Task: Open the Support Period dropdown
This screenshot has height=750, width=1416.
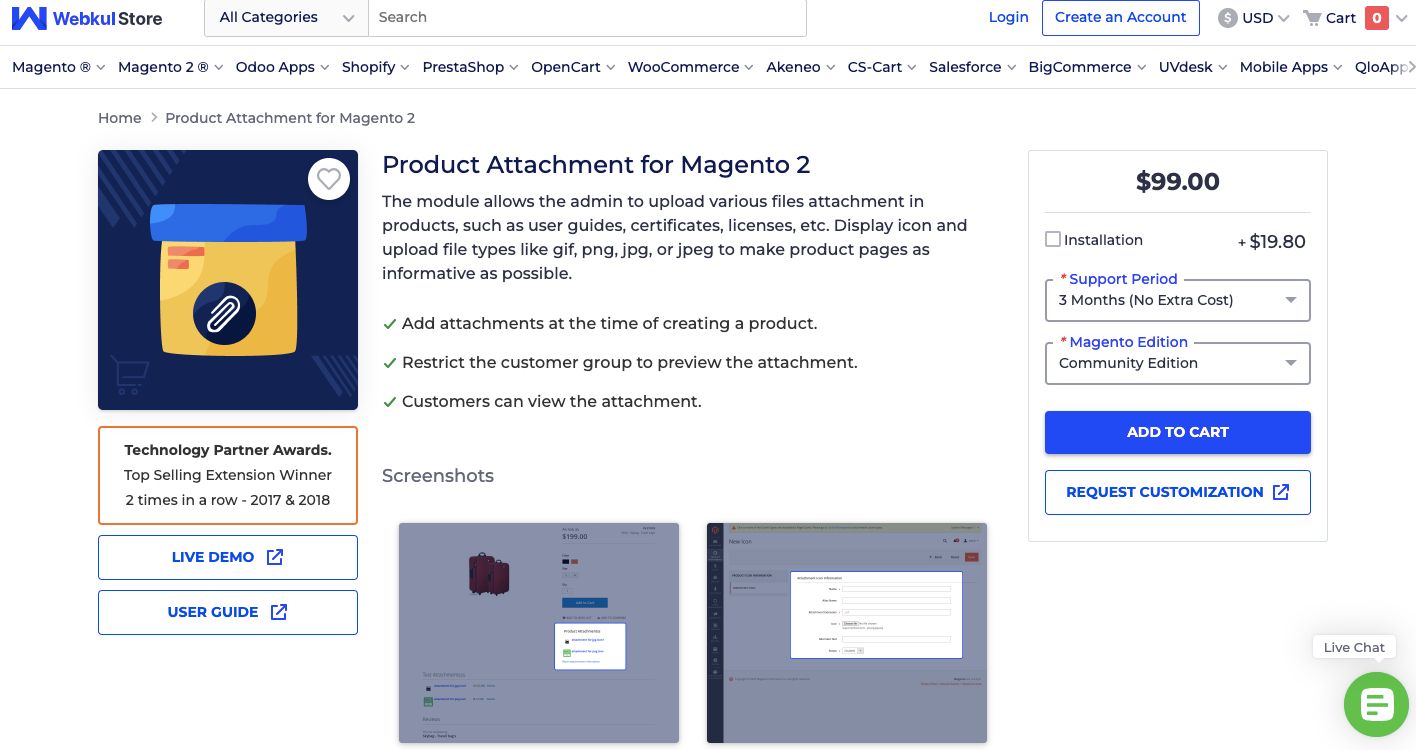Action: tap(1290, 300)
